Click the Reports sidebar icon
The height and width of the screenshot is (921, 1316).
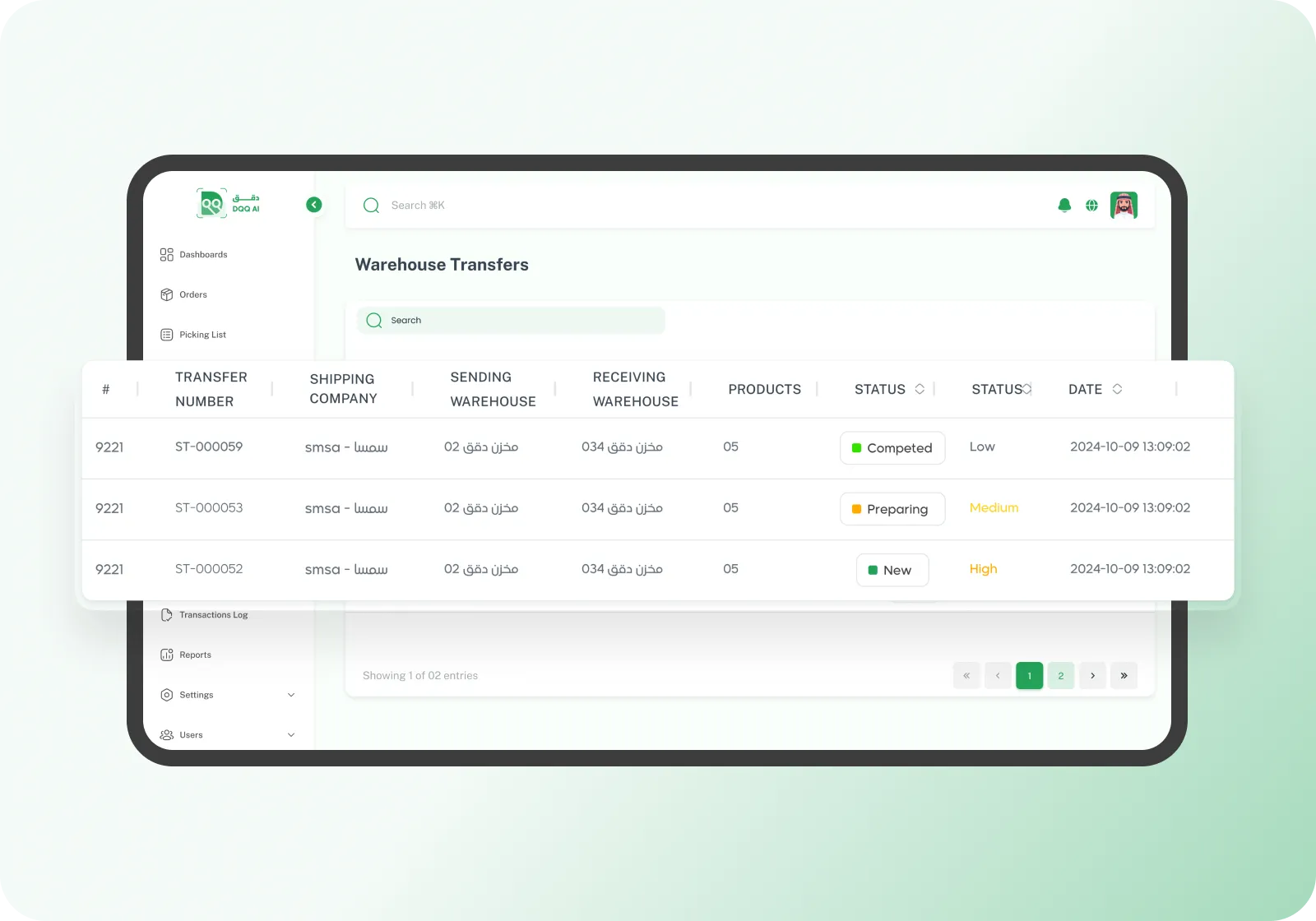click(167, 655)
